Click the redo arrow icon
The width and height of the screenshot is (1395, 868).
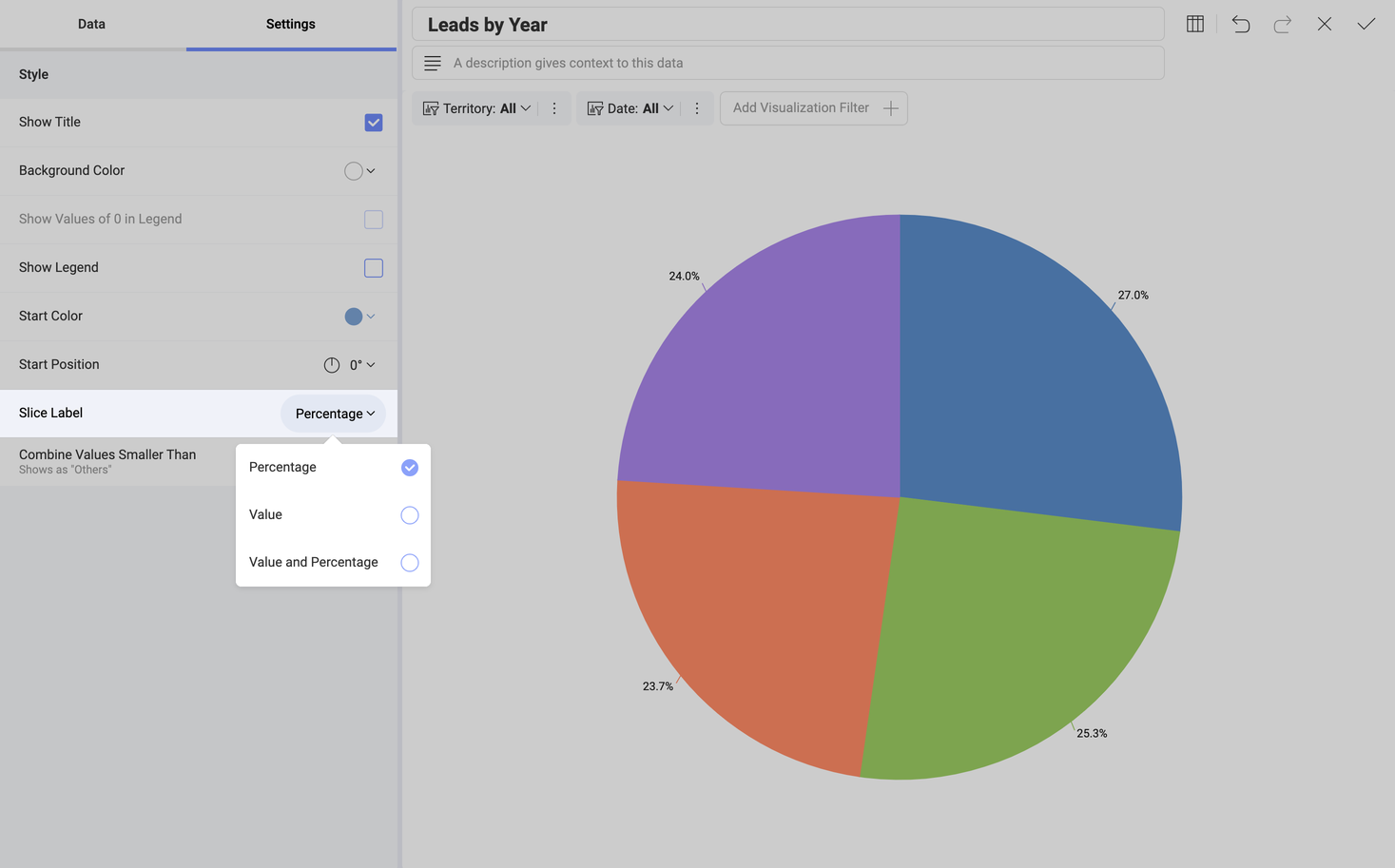(1282, 24)
